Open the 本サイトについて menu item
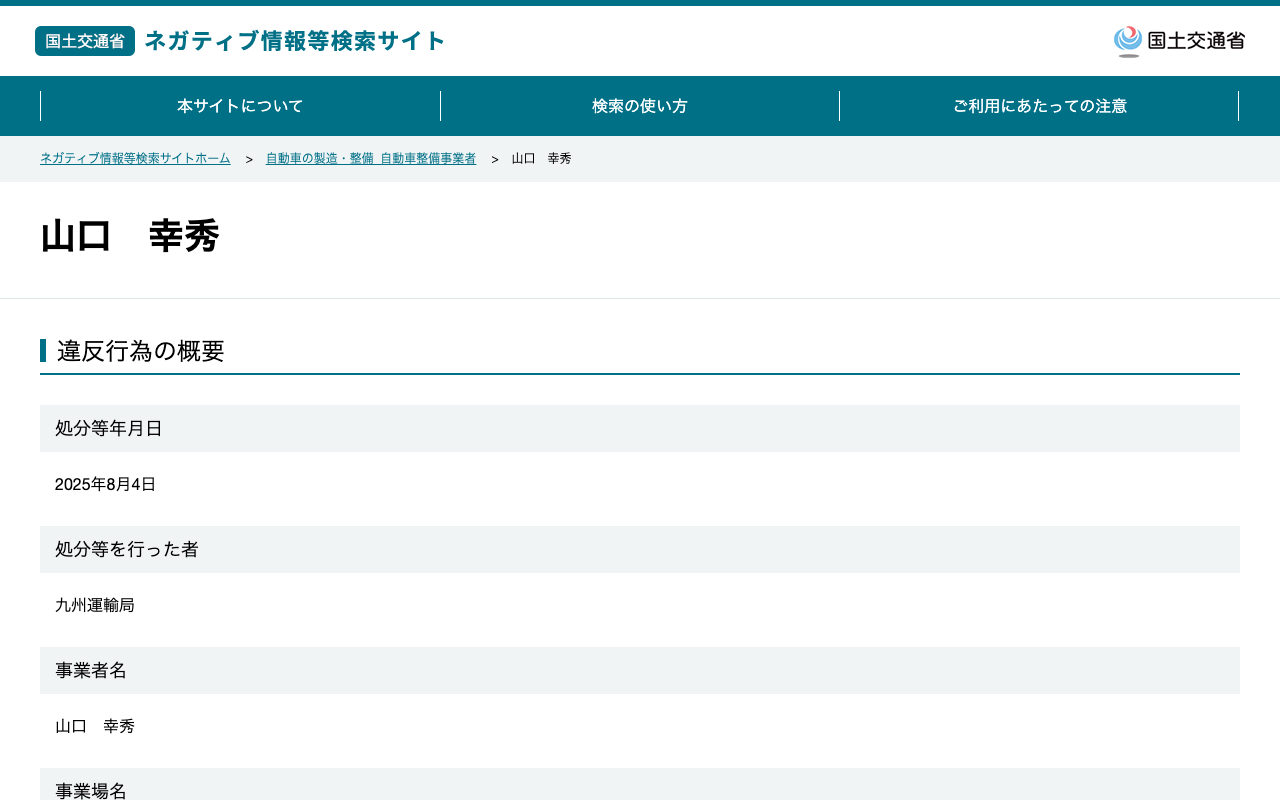Viewport: 1280px width, 800px height. tap(240, 106)
